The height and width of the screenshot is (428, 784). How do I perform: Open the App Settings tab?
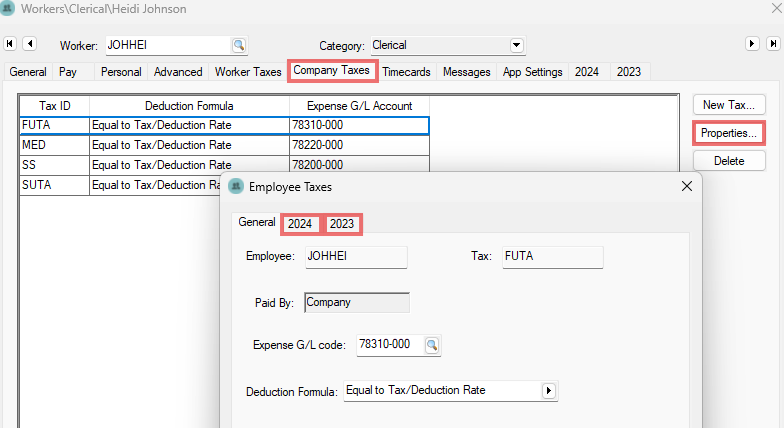tap(532, 72)
